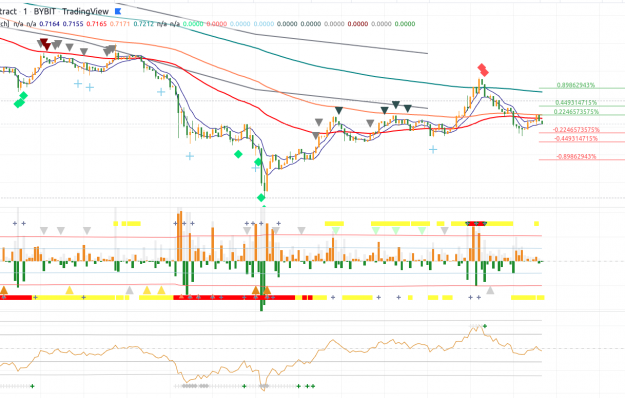625x398 pixels.
Task: Click the BYBIT exchange label
Action: (x=45, y=12)
